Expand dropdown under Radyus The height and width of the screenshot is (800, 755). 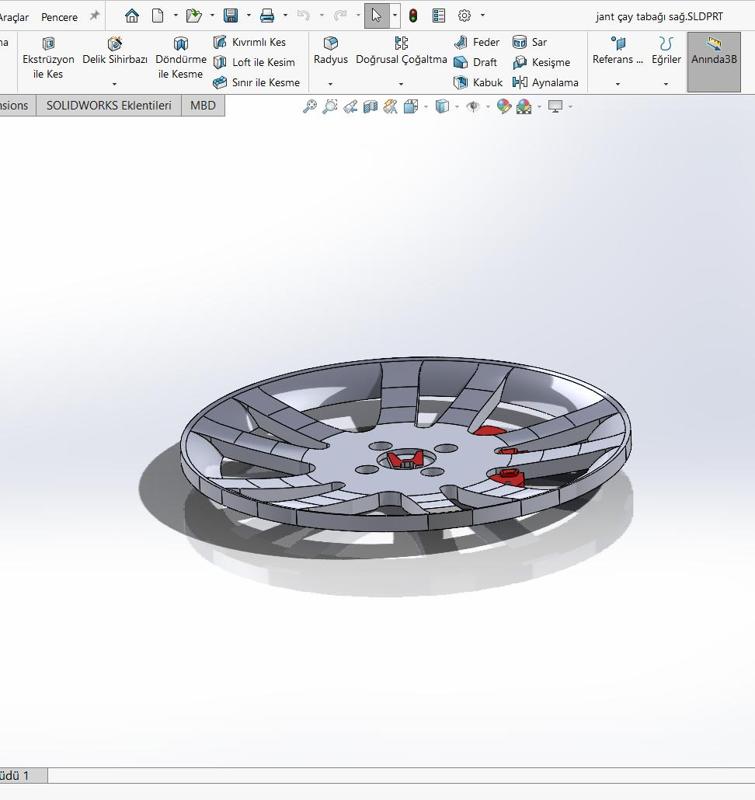(x=330, y=84)
